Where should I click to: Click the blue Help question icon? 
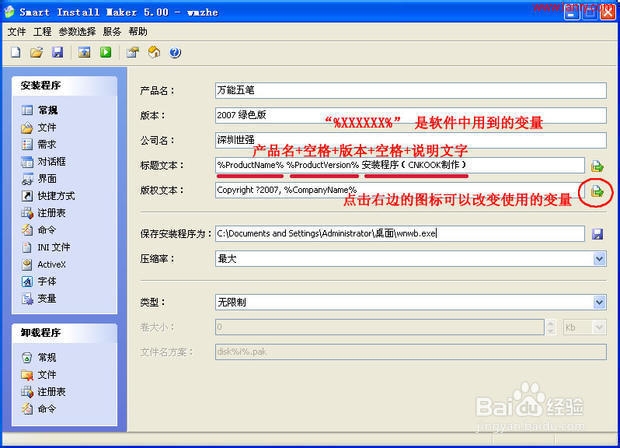(x=175, y=52)
